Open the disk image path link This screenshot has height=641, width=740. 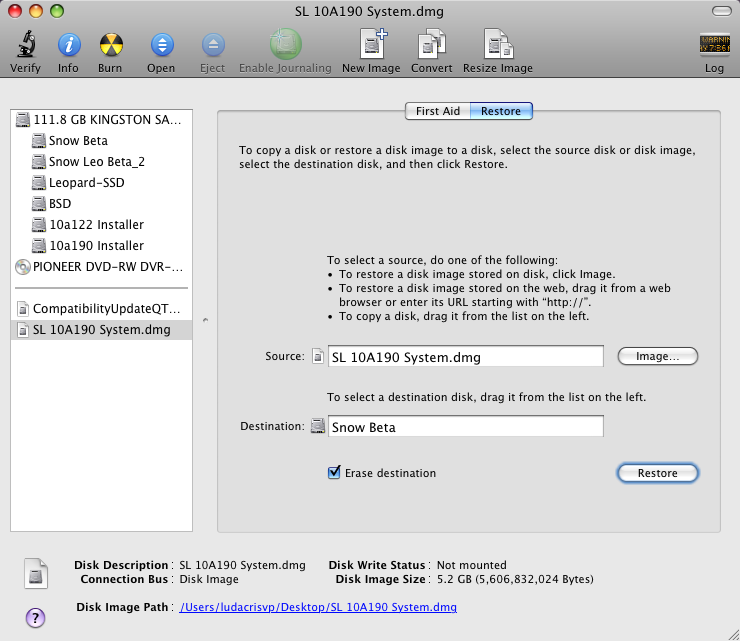coord(318,607)
